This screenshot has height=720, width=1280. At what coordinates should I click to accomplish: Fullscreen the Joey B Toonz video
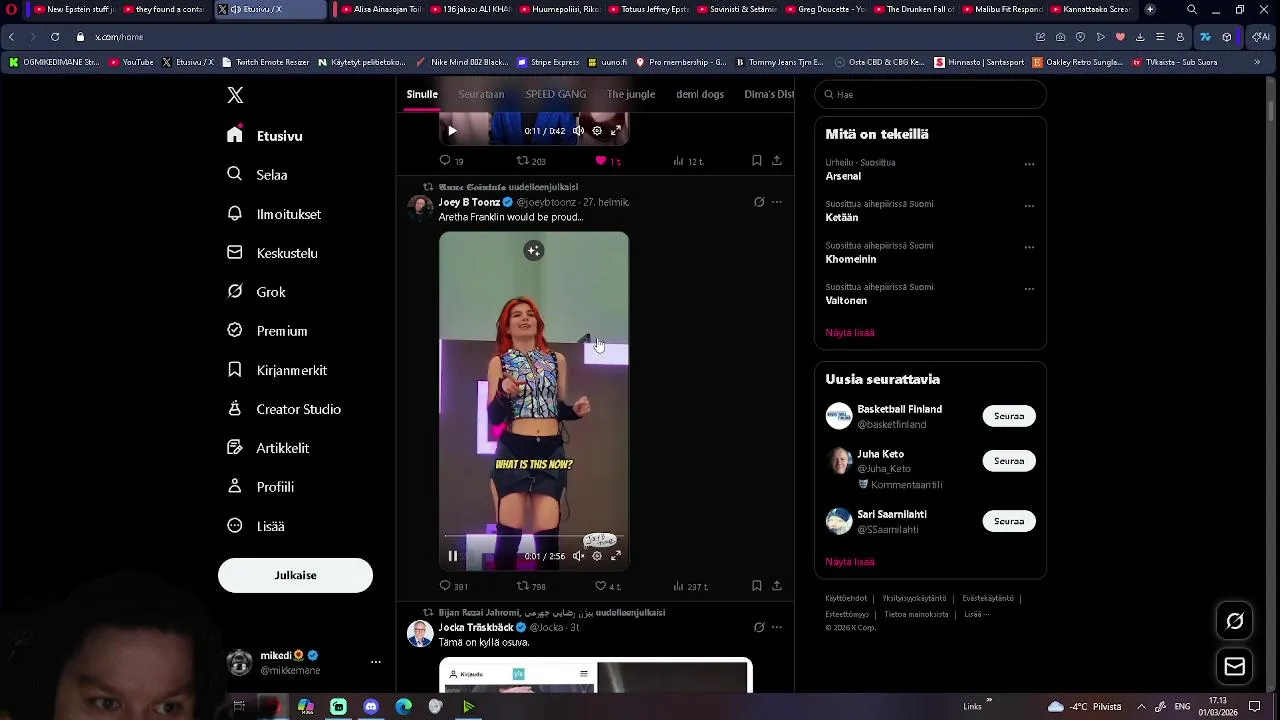coord(616,556)
